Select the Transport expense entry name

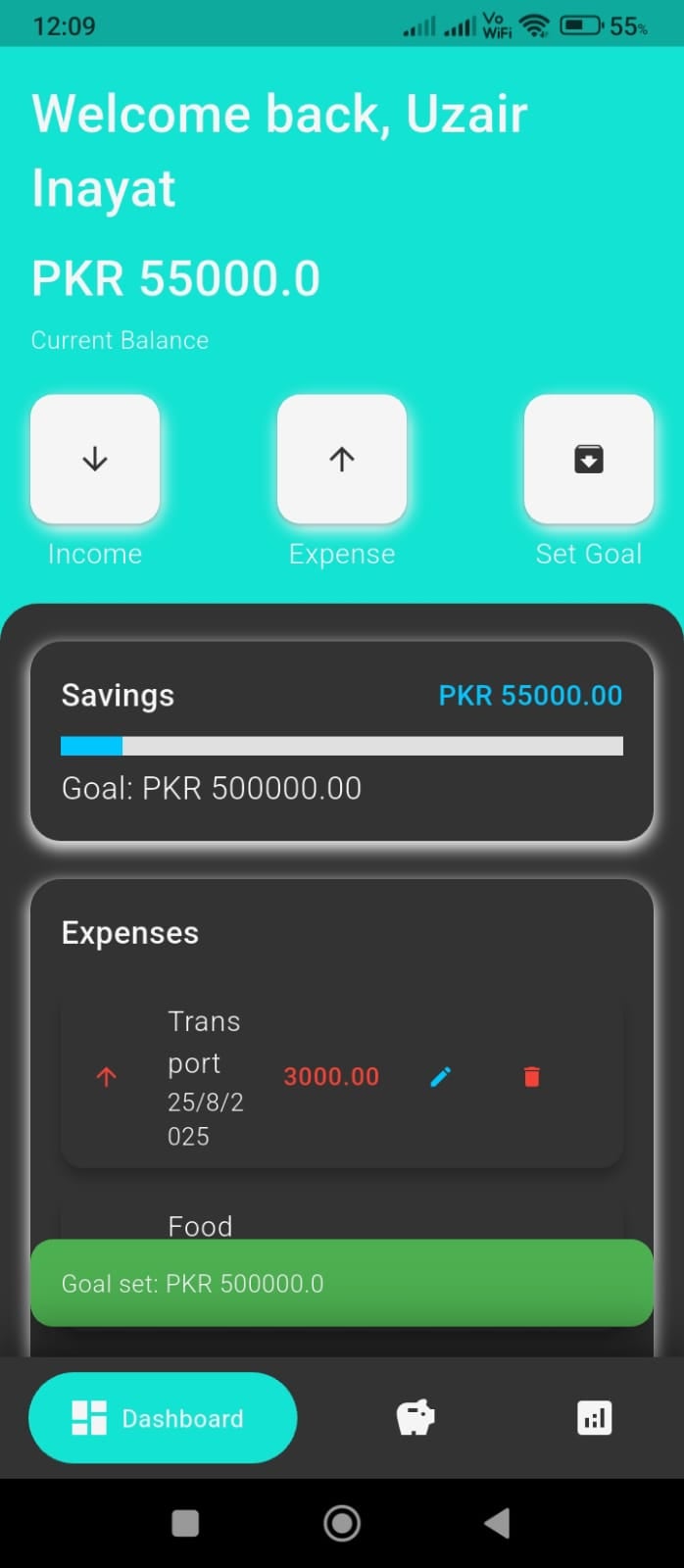204,1042
